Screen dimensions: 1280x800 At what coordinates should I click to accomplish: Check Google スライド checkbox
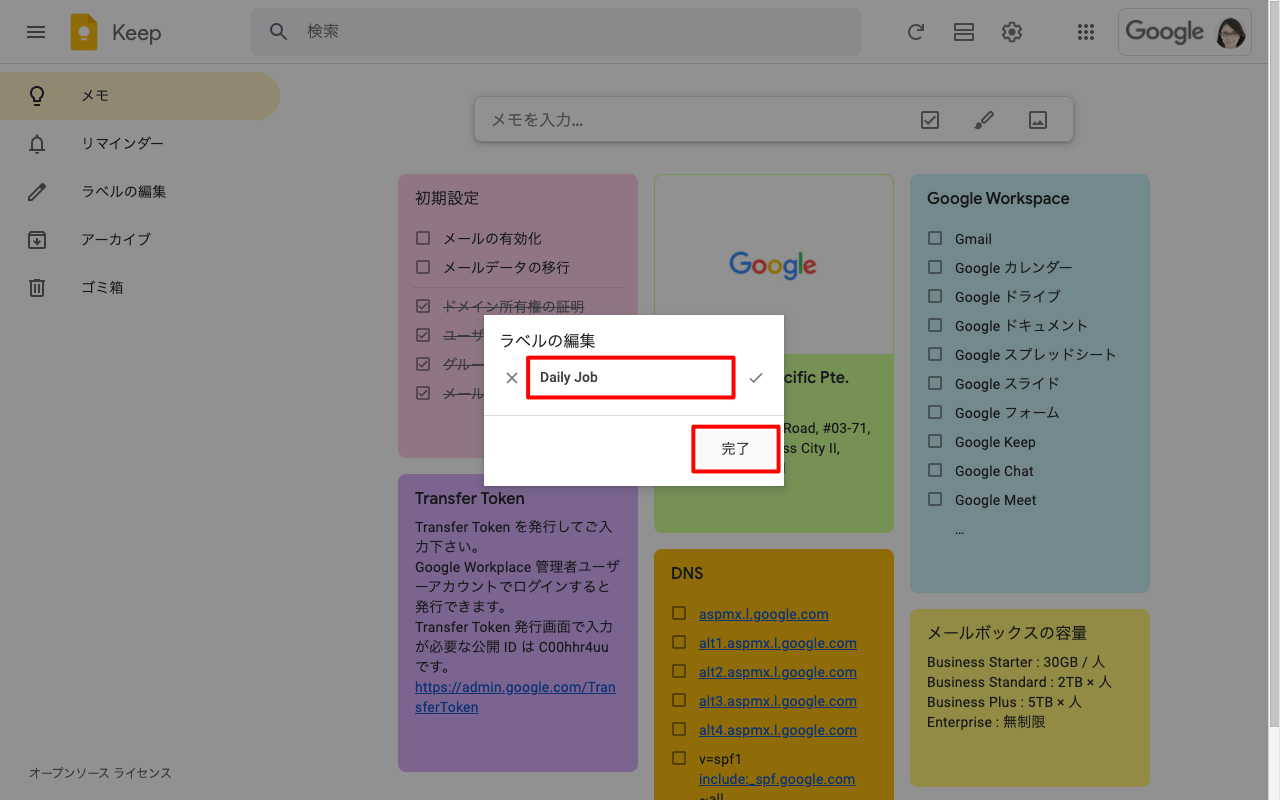coord(935,383)
